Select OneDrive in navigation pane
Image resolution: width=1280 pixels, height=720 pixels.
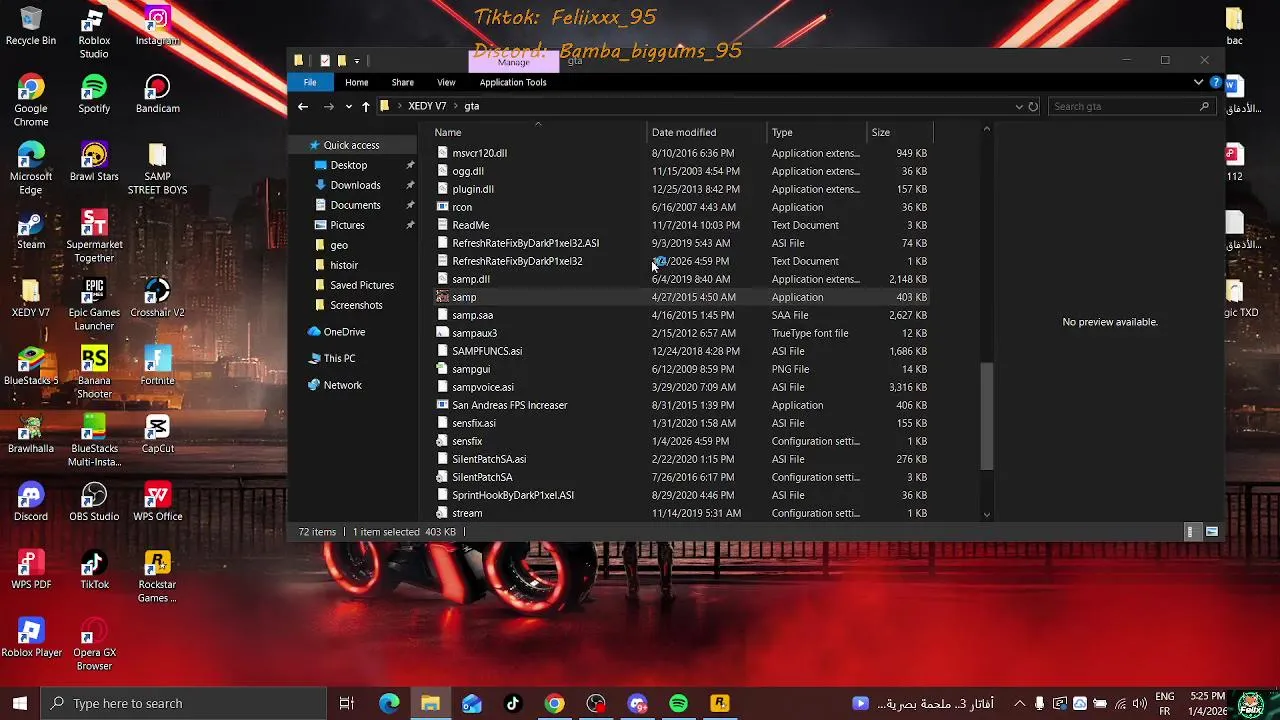coord(344,332)
